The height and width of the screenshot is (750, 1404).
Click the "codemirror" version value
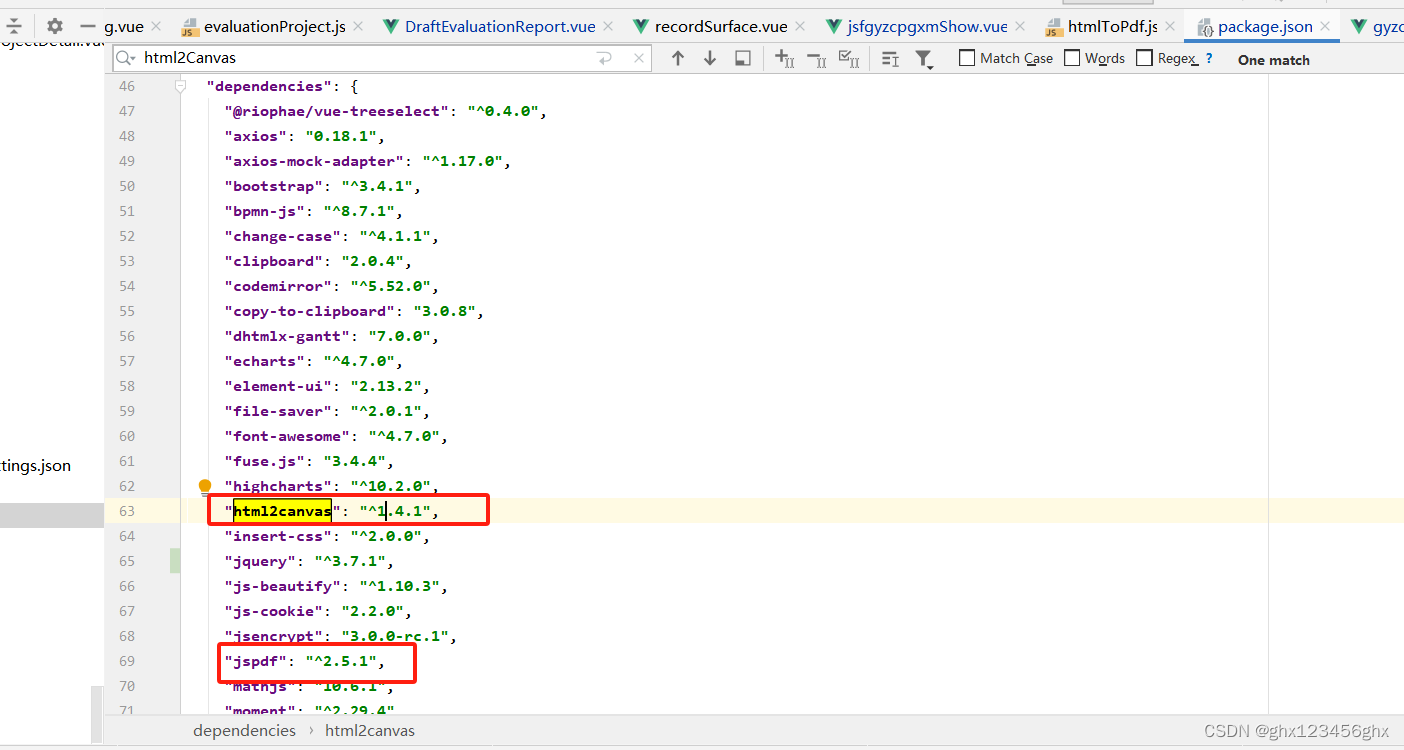[x=390, y=286]
